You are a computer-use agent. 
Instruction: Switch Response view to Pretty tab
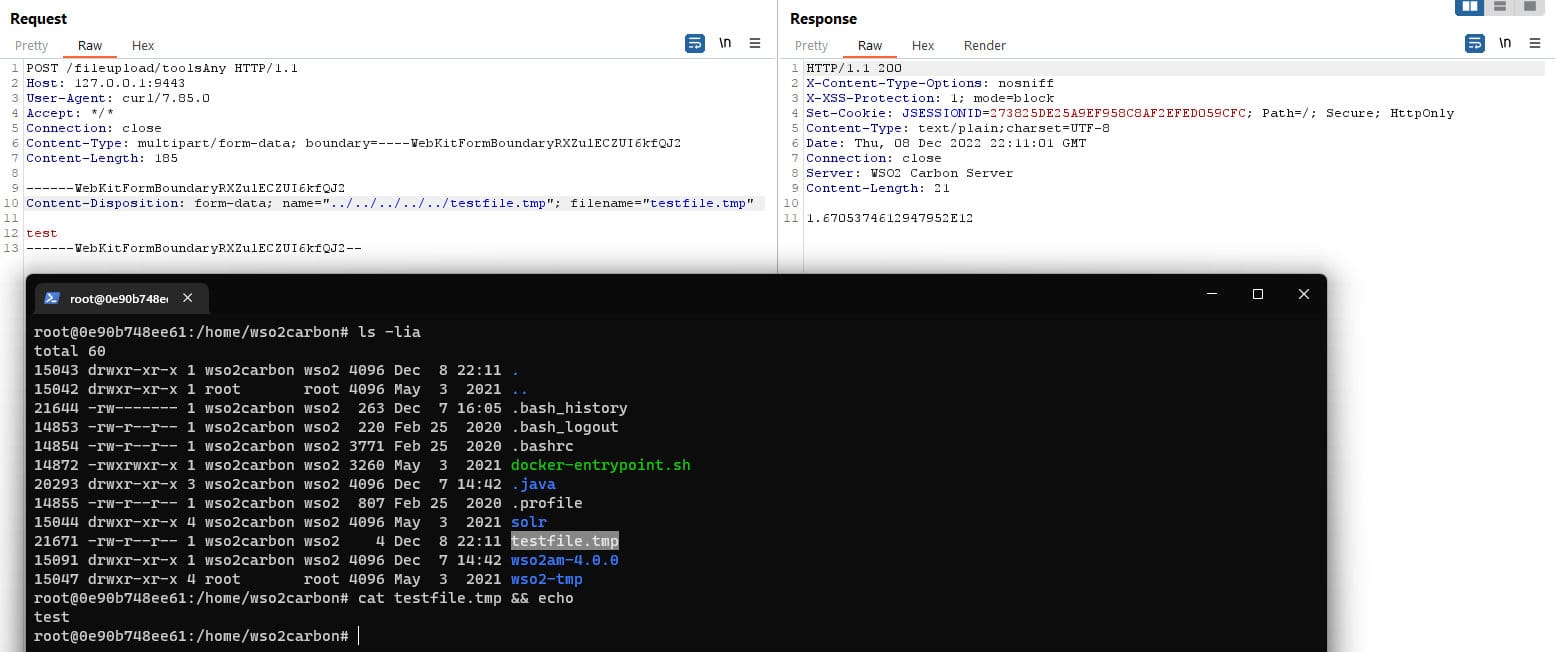pyautogui.click(x=812, y=45)
